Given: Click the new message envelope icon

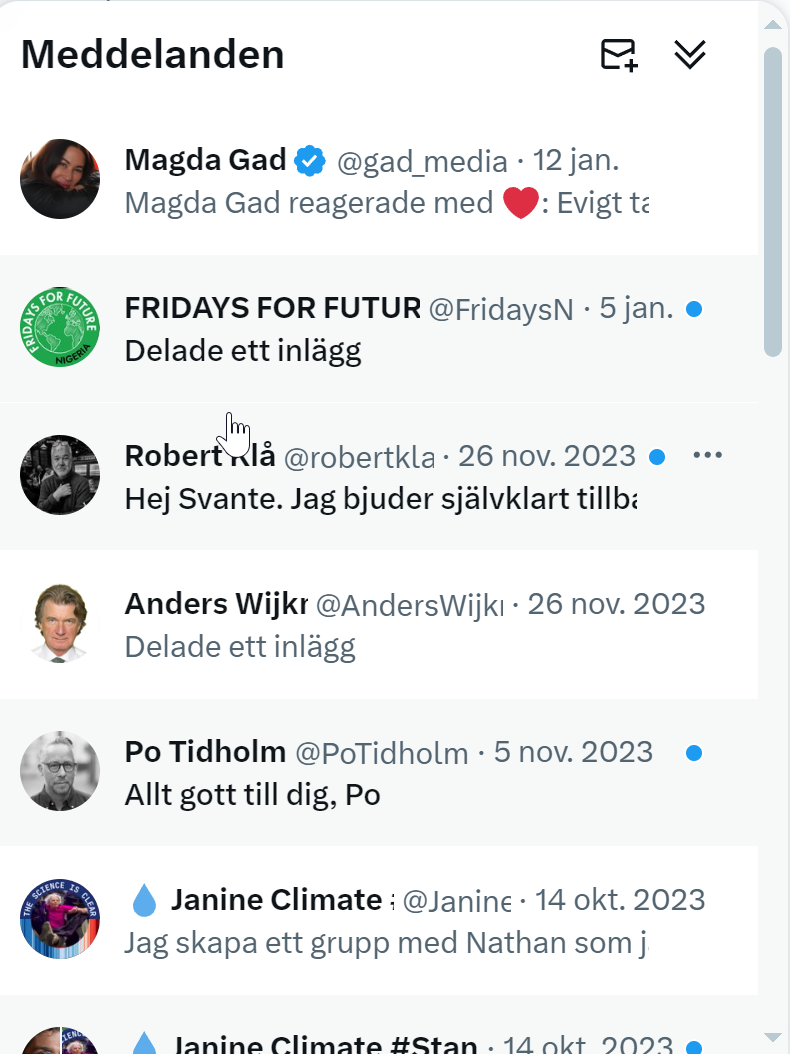Looking at the screenshot, I should (619, 55).
